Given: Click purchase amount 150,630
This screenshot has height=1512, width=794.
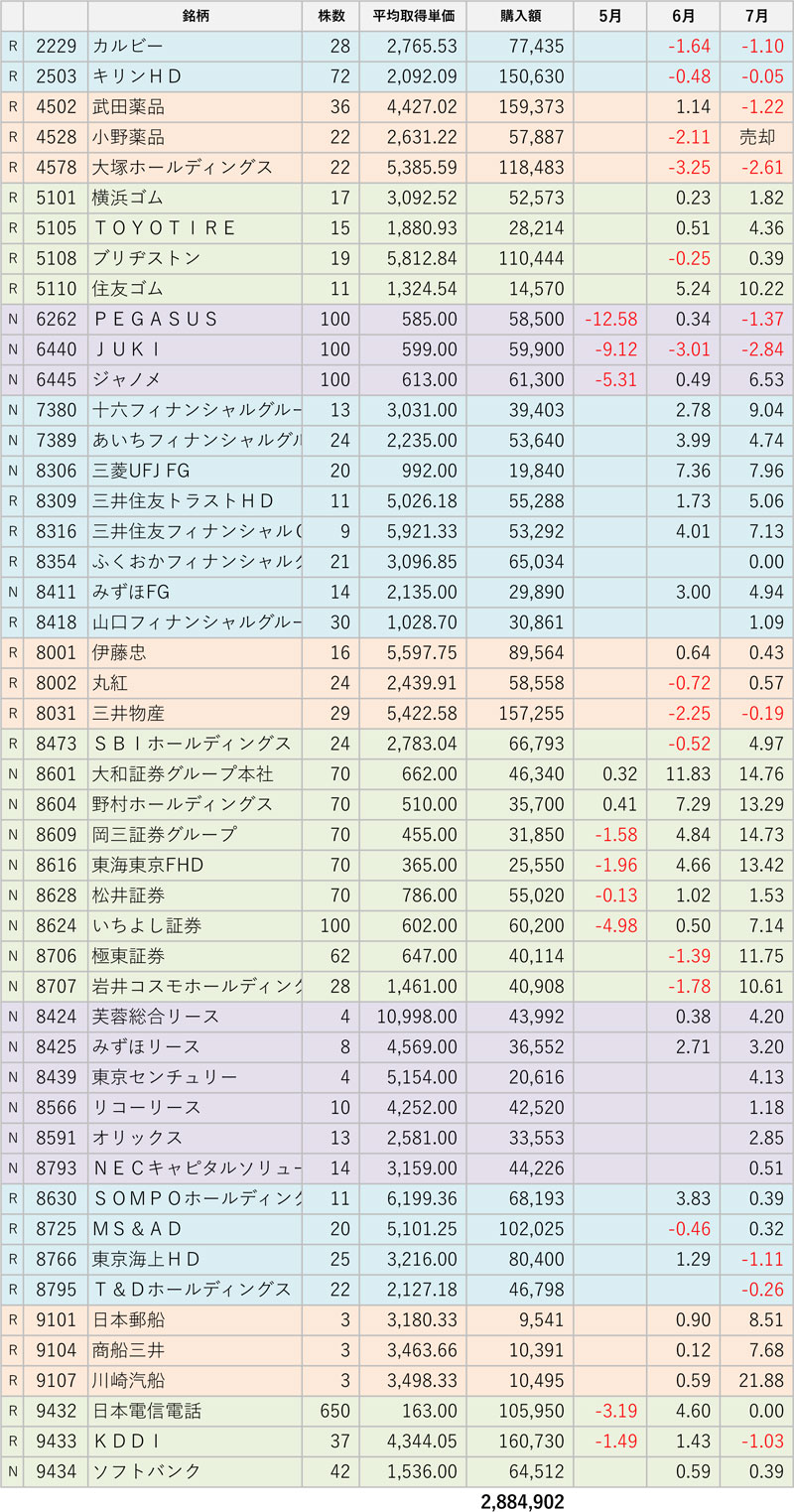Looking at the screenshot, I should pos(529,77).
